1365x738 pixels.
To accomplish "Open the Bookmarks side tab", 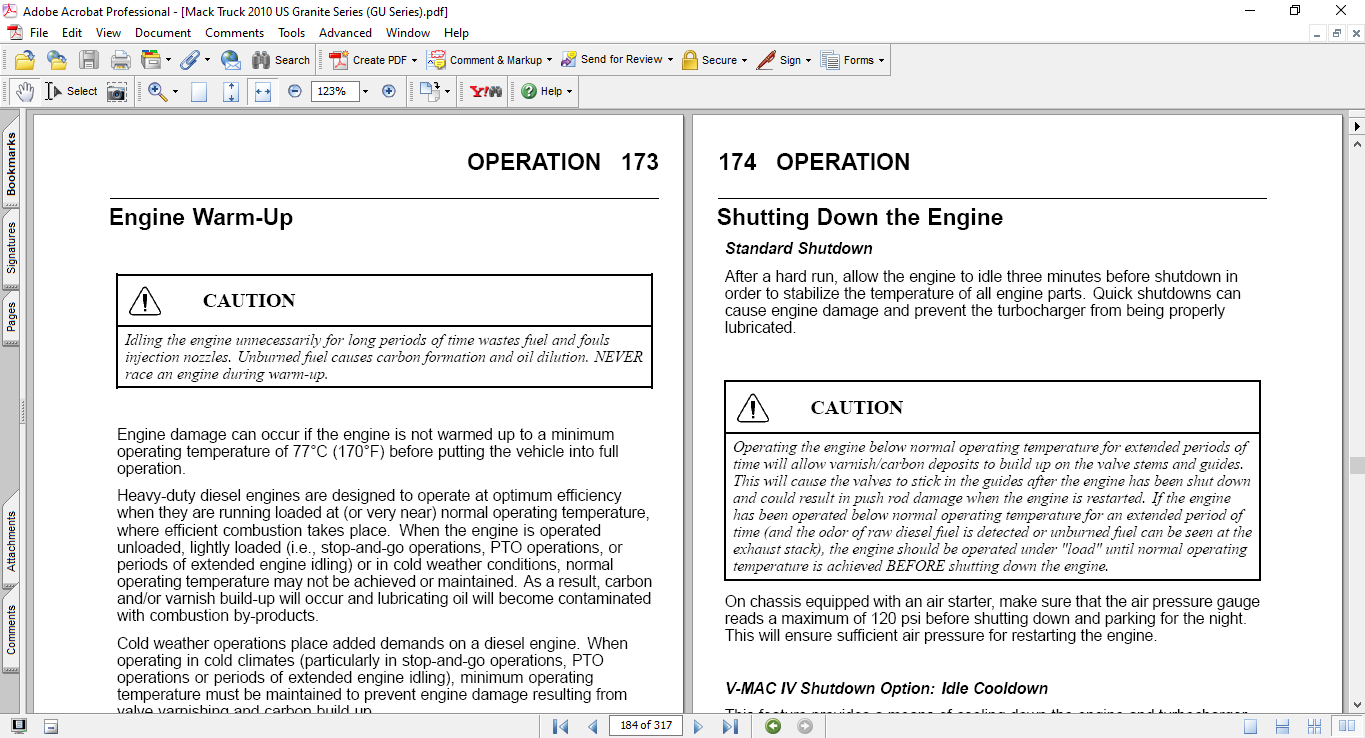I will 11,164.
